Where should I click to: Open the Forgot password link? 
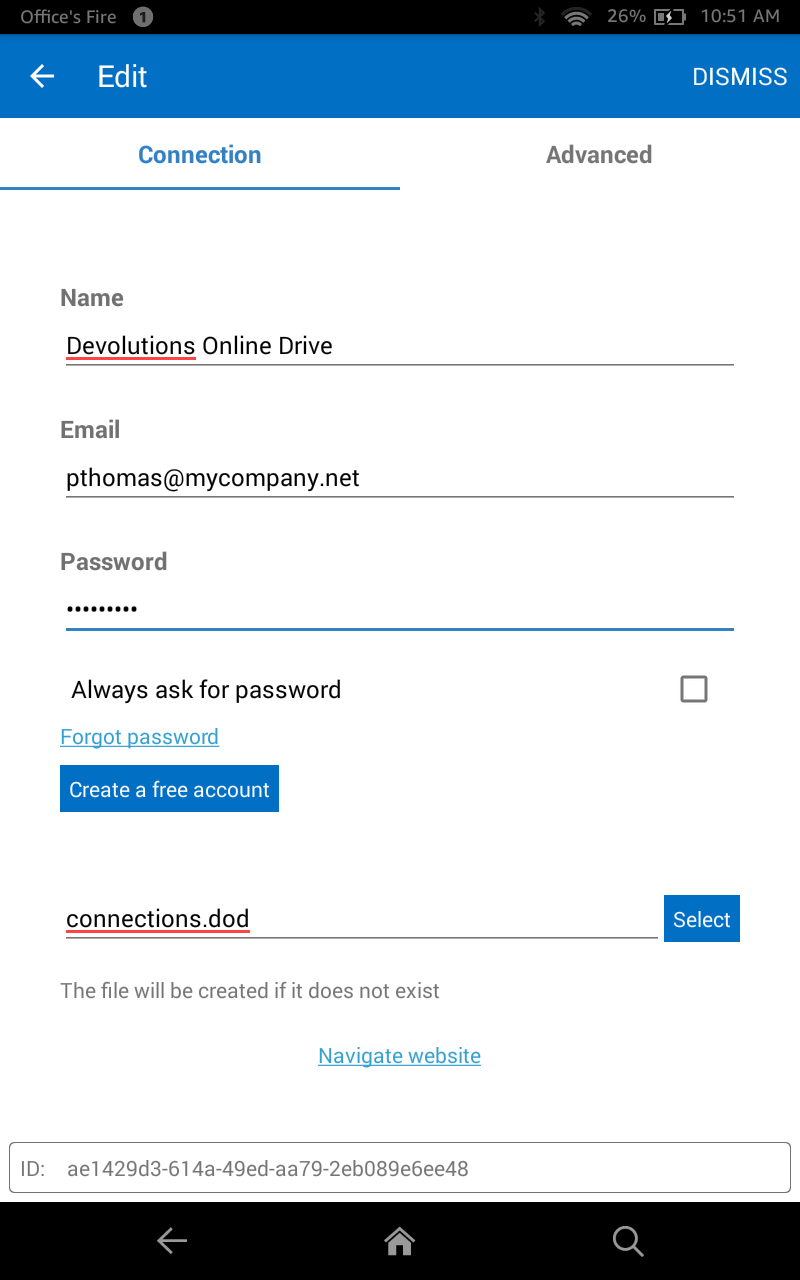139,737
